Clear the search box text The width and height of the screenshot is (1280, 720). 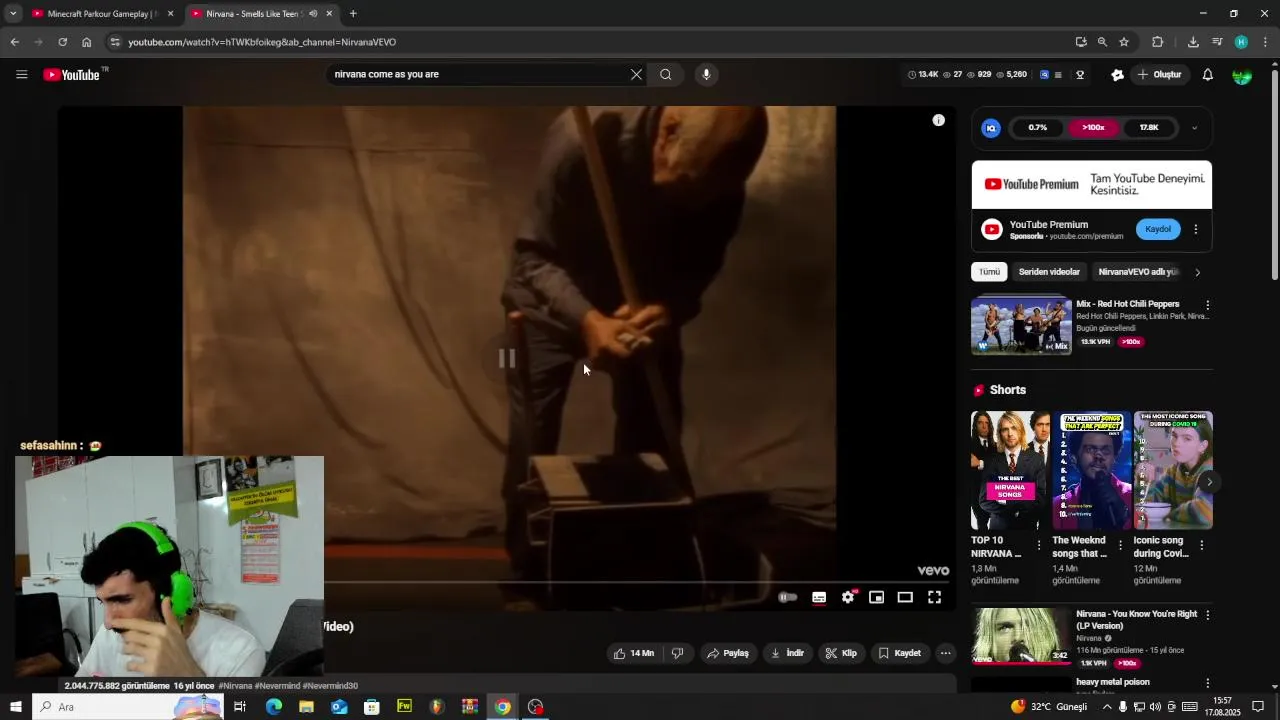coord(636,74)
